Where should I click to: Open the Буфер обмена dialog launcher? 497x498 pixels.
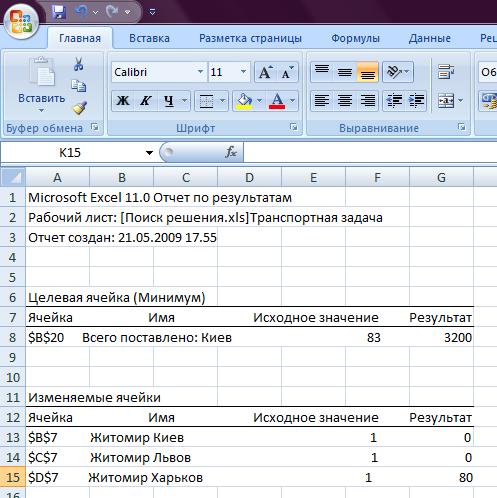tap(95, 127)
